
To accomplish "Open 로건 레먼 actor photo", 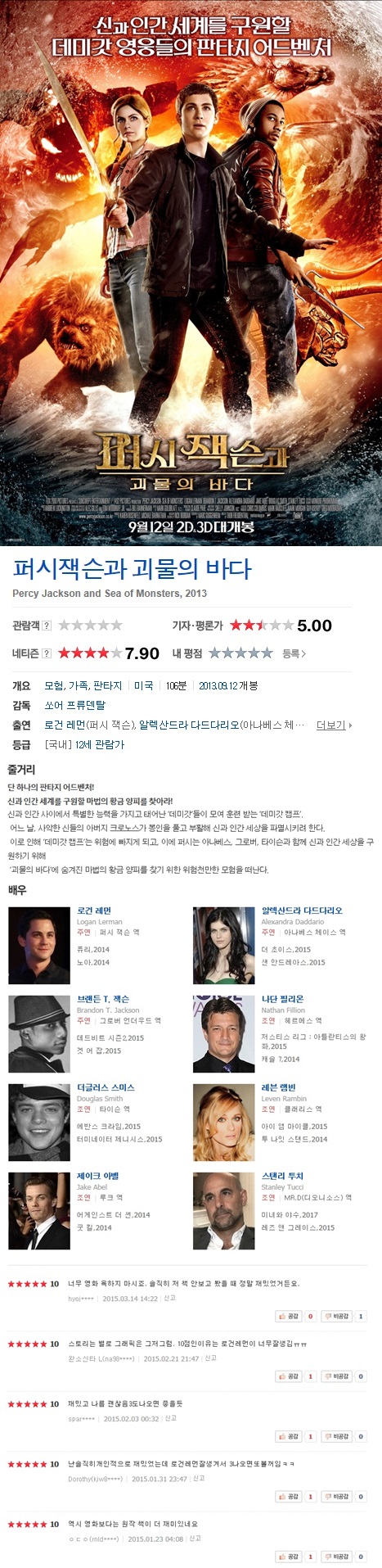I will [x=39, y=946].
